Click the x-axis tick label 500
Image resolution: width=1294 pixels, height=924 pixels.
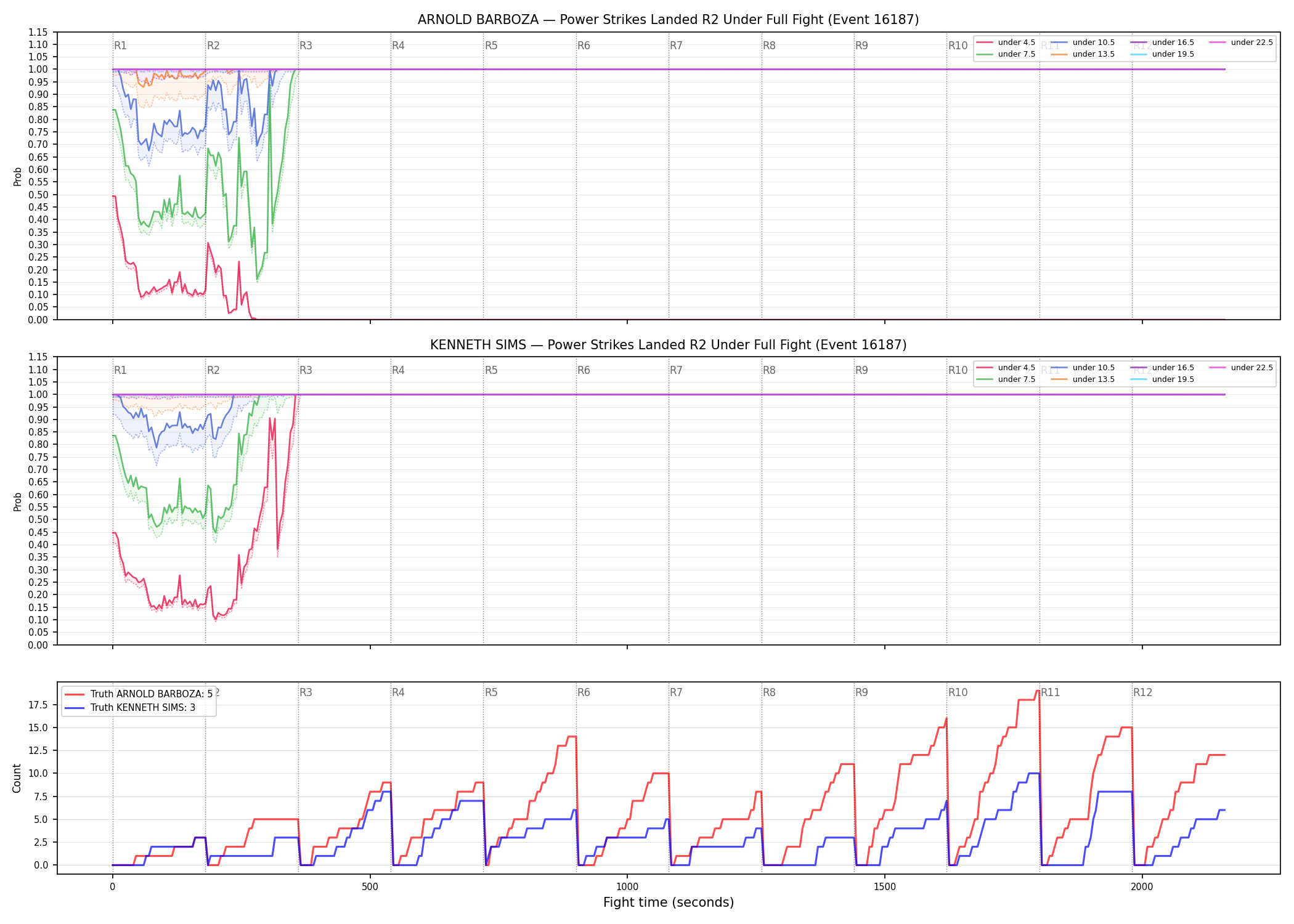pyautogui.click(x=370, y=887)
